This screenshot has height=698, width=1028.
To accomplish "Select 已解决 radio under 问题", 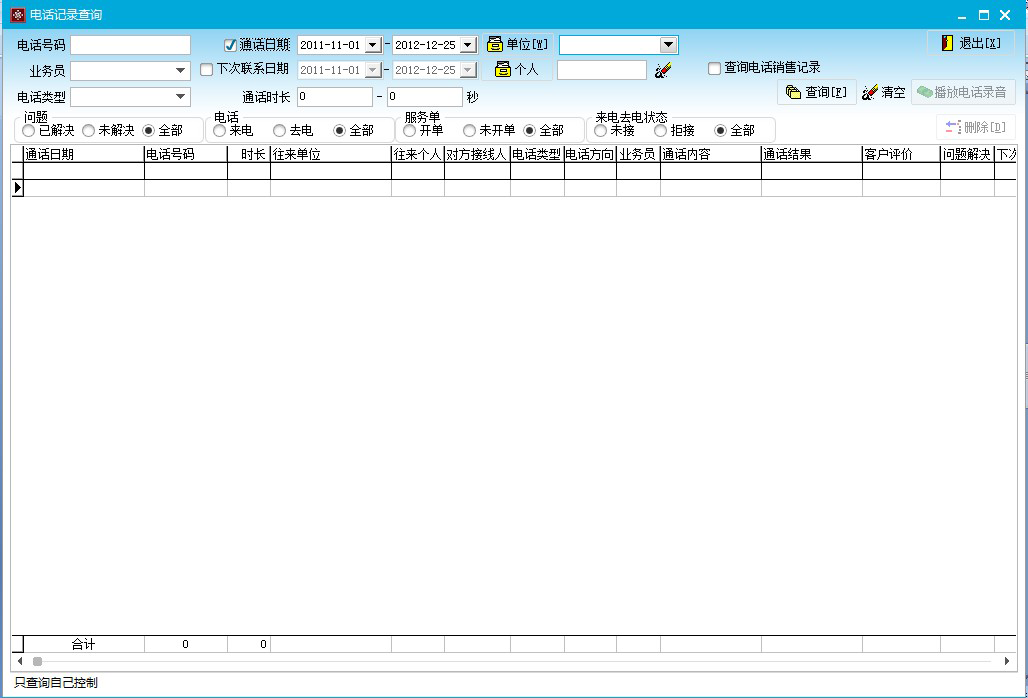I will point(28,131).
